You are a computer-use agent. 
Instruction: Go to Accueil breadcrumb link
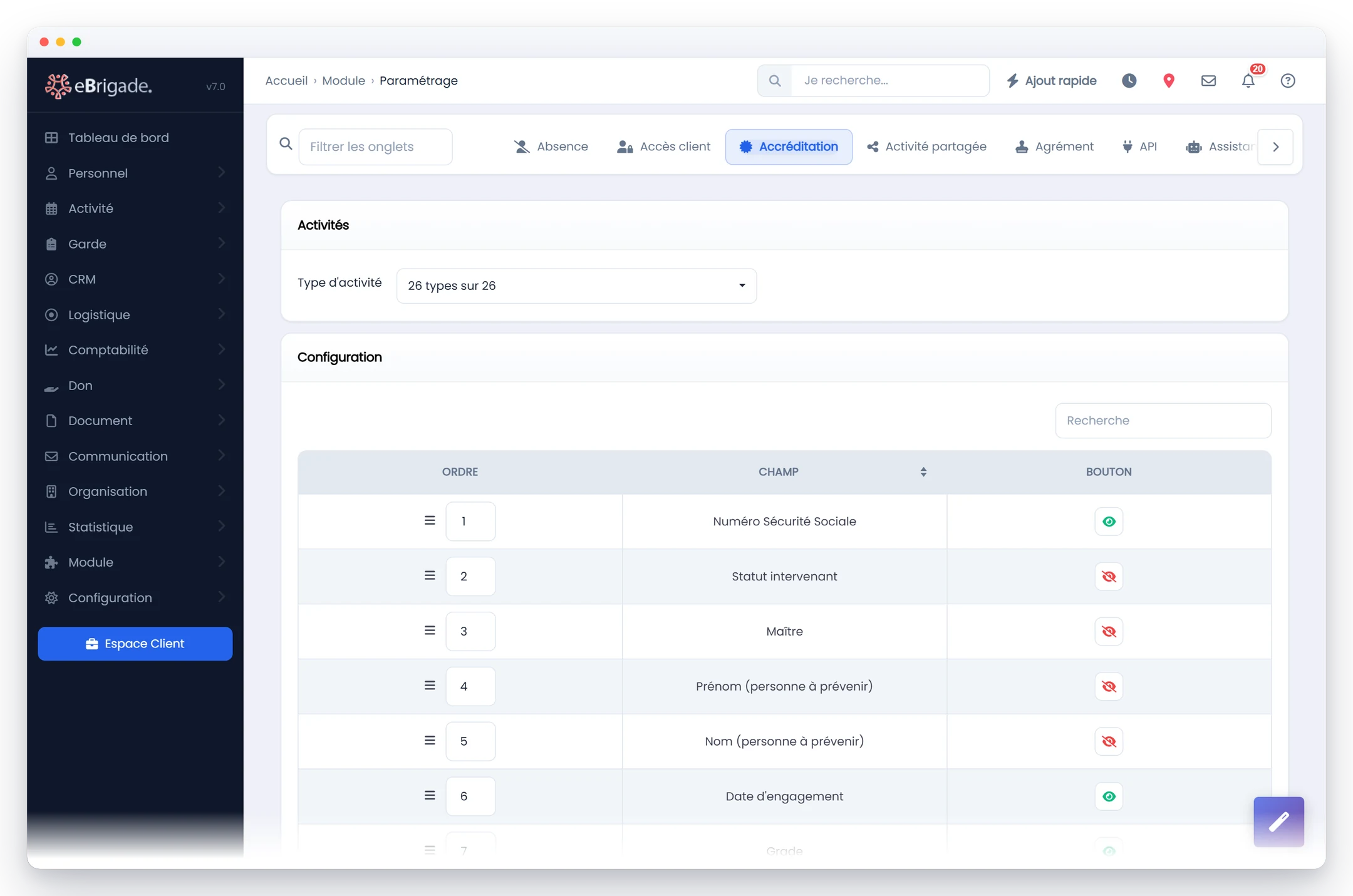point(286,81)
